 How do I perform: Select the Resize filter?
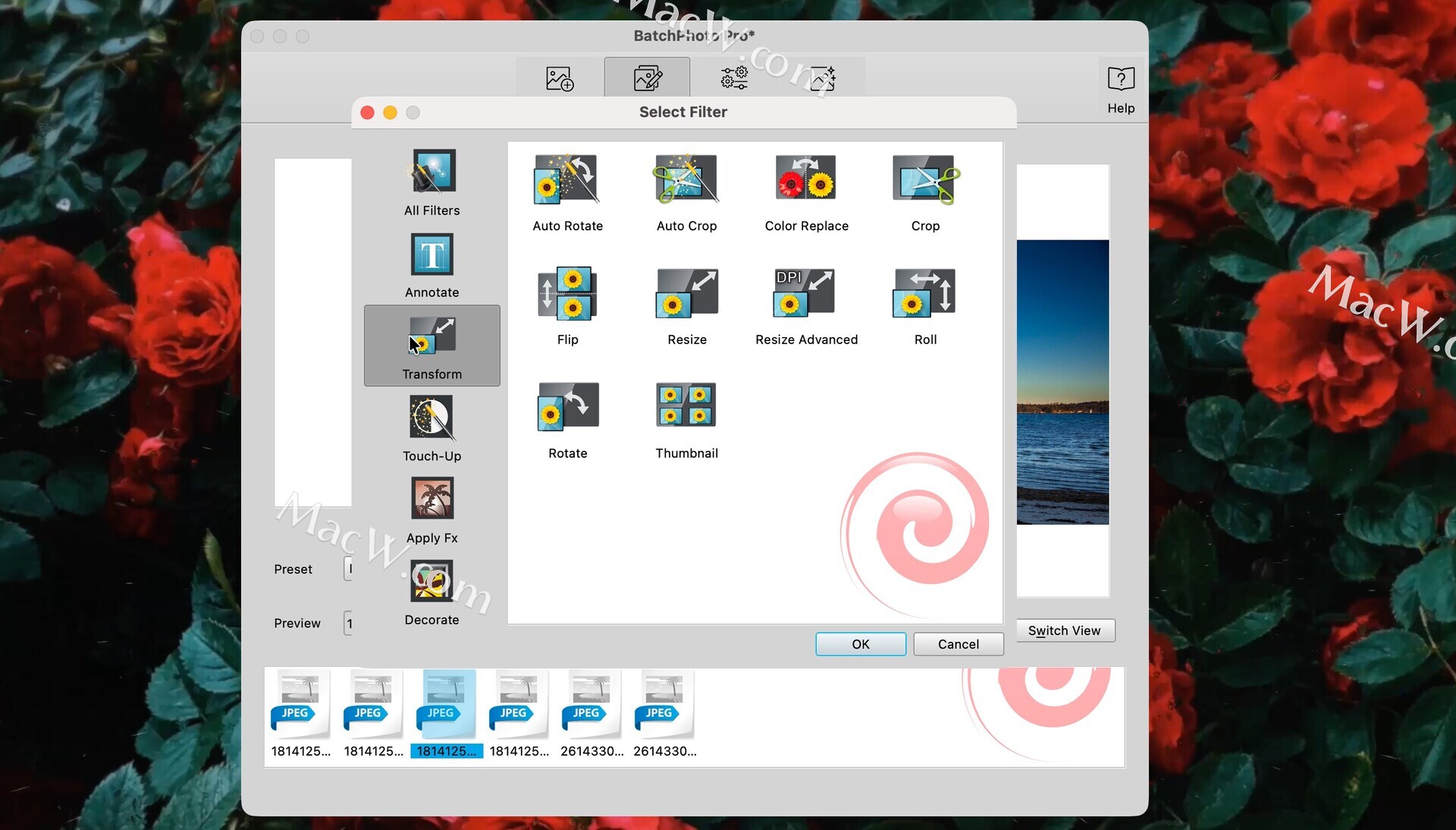tap(686, 294)
